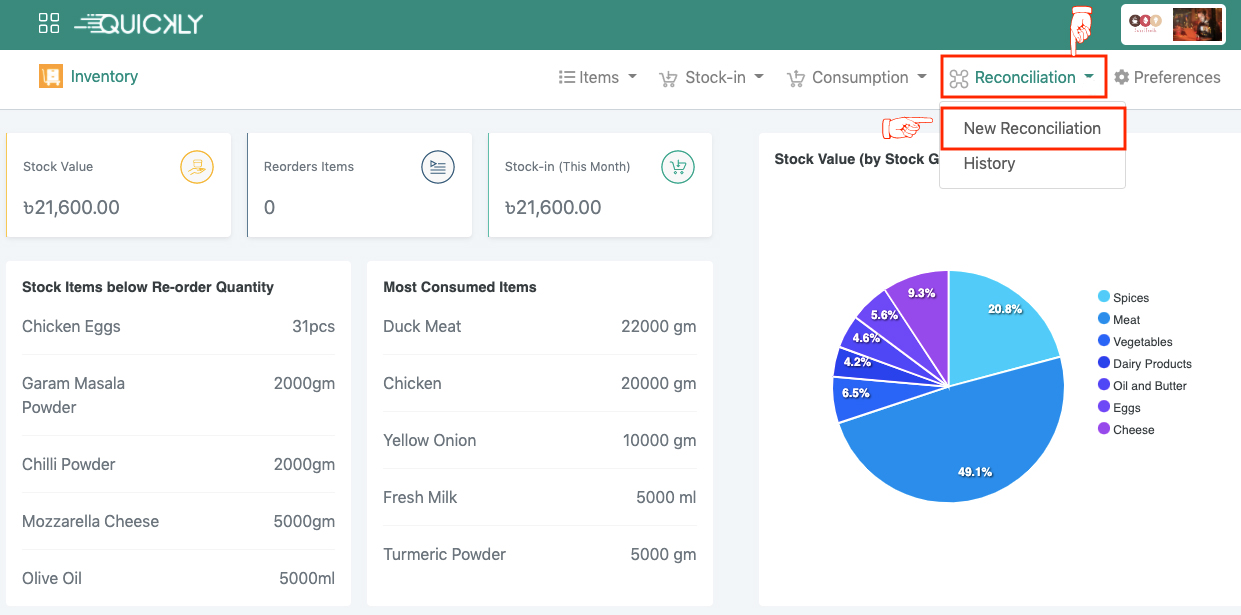
Task: Collapse the Reconciliation dropdown
Action: (x=1024, y=78)
